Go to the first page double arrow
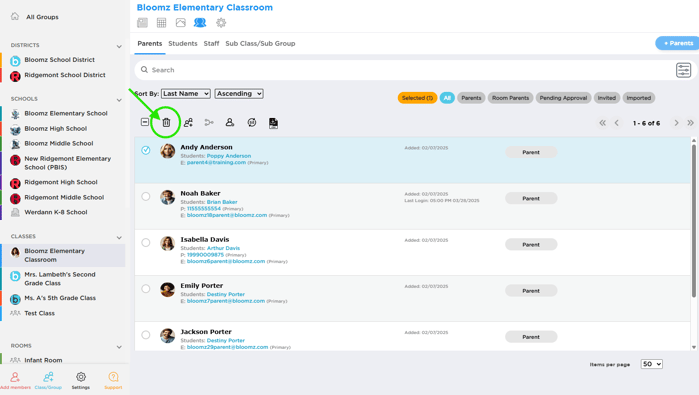Image resolution: width=699 pixels, height=395 pixels. (602, 123)
